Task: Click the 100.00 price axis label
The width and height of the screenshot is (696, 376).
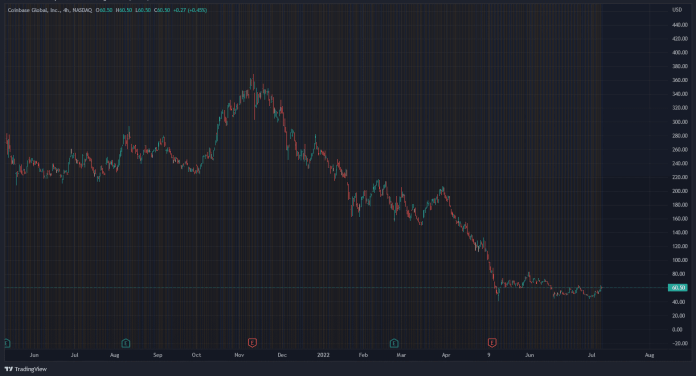Action: (x=680, y=260)
